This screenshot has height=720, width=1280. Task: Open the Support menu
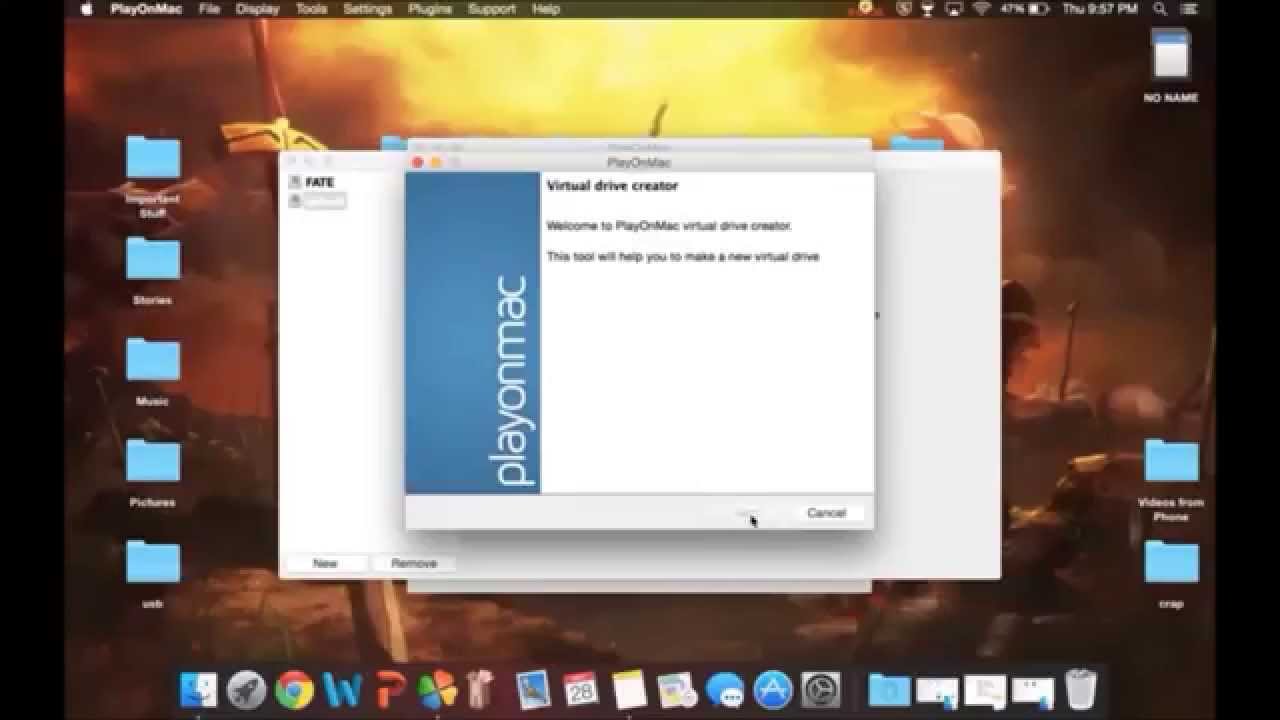click(x=491, y=9)
